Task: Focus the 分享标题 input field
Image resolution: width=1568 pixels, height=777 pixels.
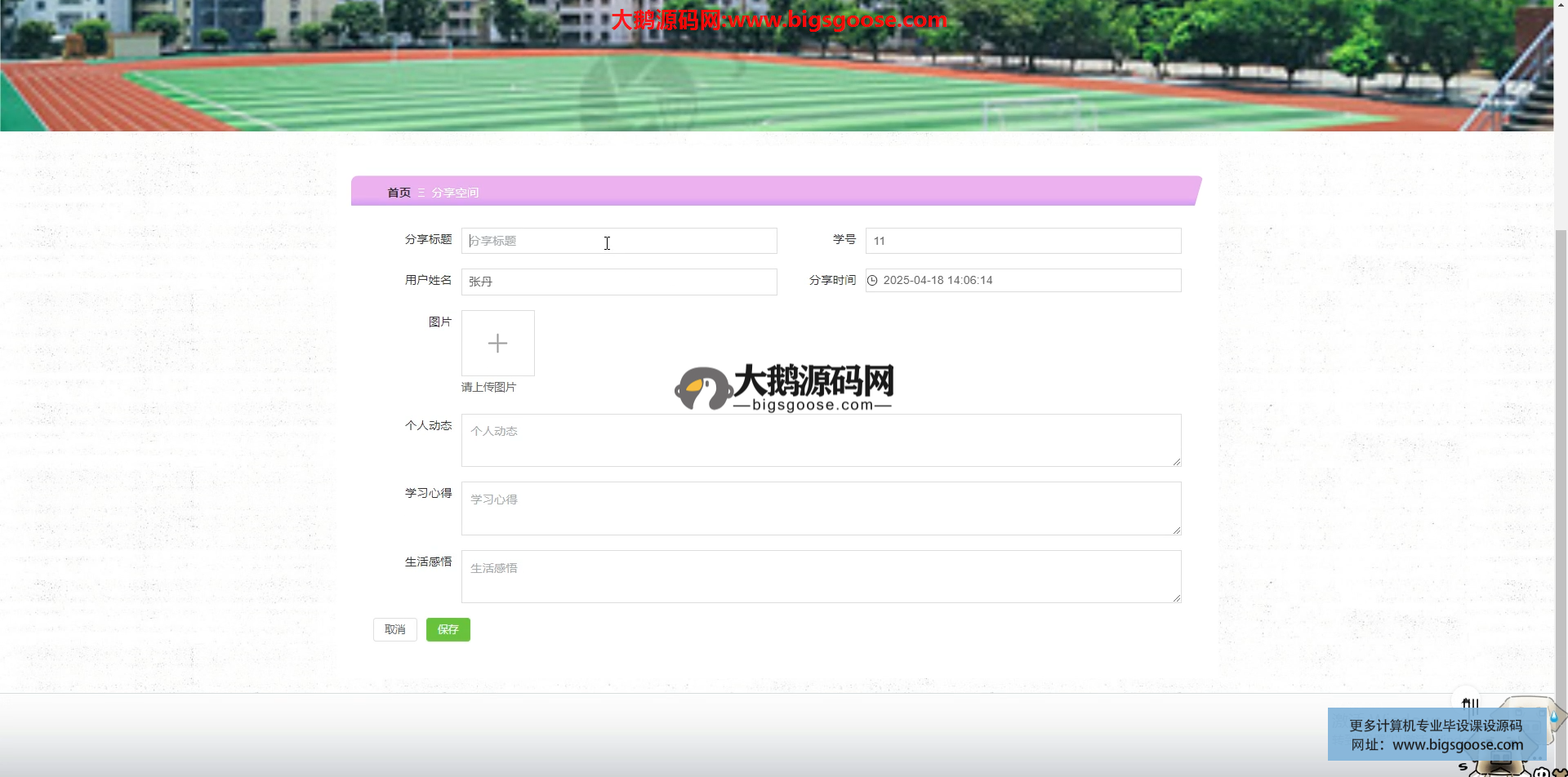Action: pyautogui.click(x=618, y=241)
